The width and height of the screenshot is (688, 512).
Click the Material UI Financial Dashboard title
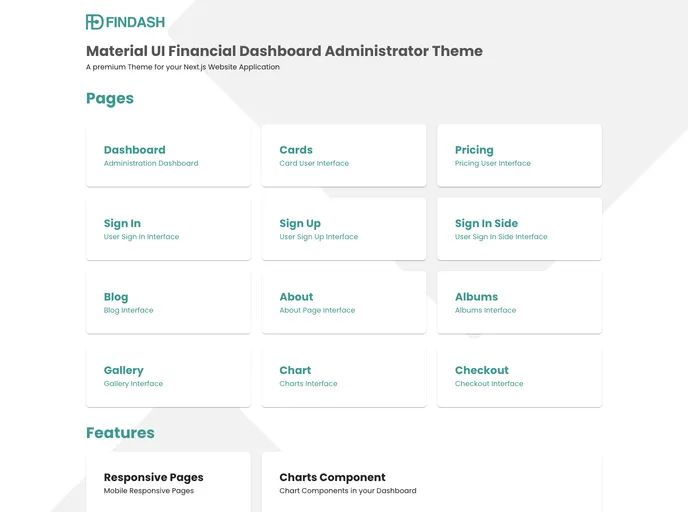tap(284, 51)
